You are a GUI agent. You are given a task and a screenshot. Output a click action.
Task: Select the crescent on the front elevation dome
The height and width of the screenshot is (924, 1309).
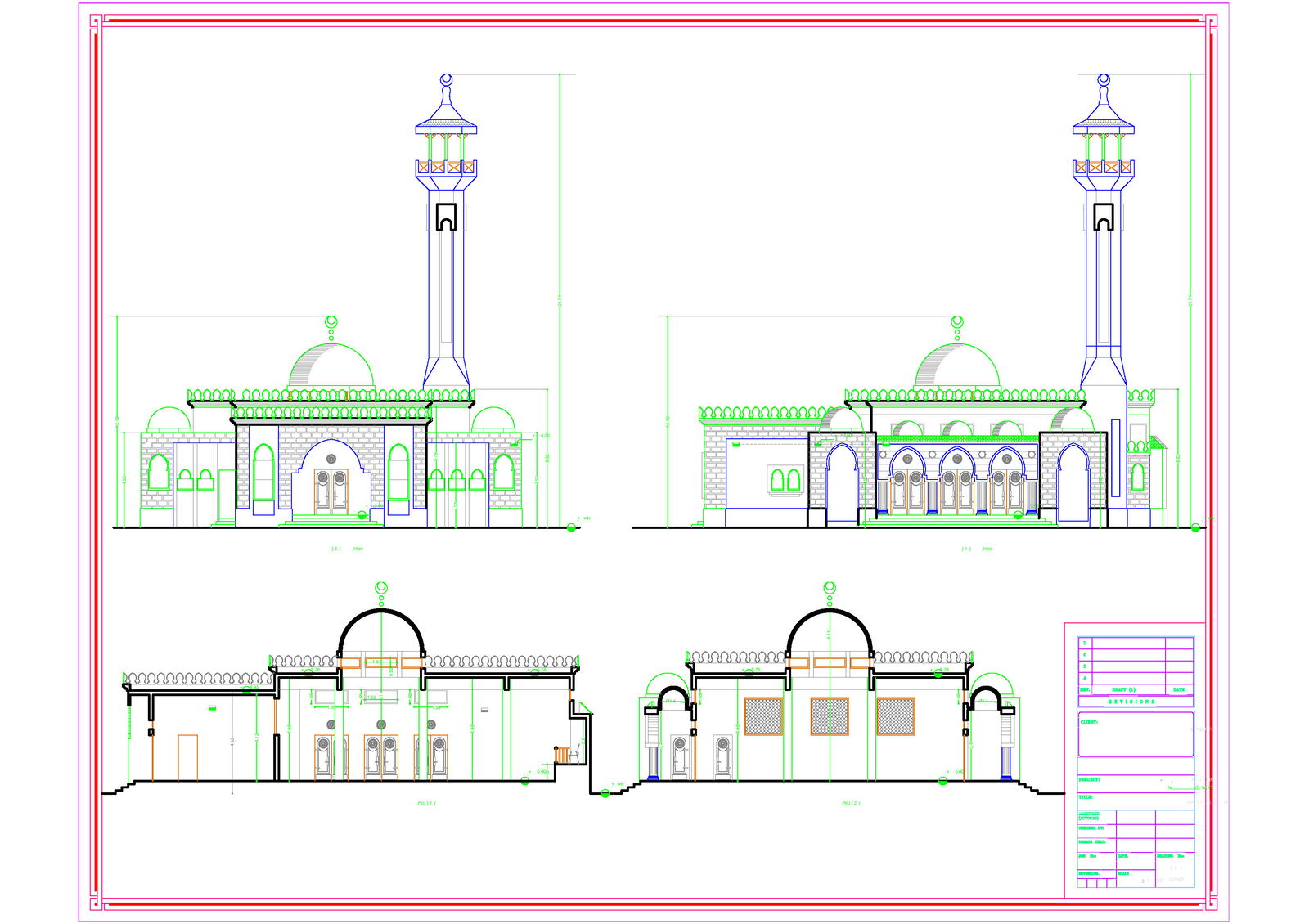(331, 322)
